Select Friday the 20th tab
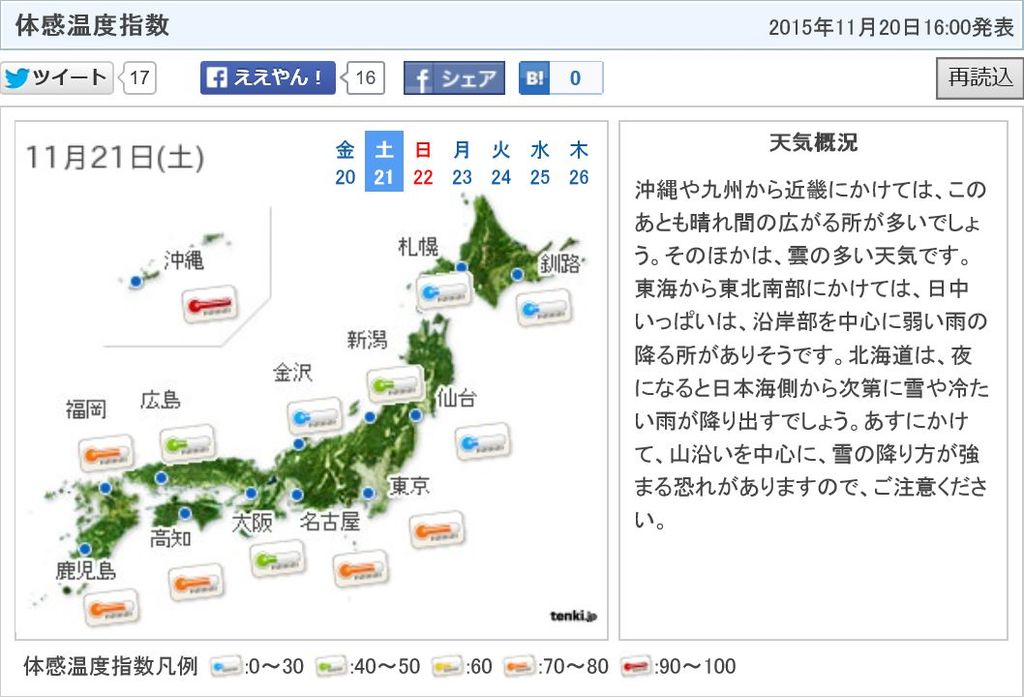 click(x=345, y=162)
